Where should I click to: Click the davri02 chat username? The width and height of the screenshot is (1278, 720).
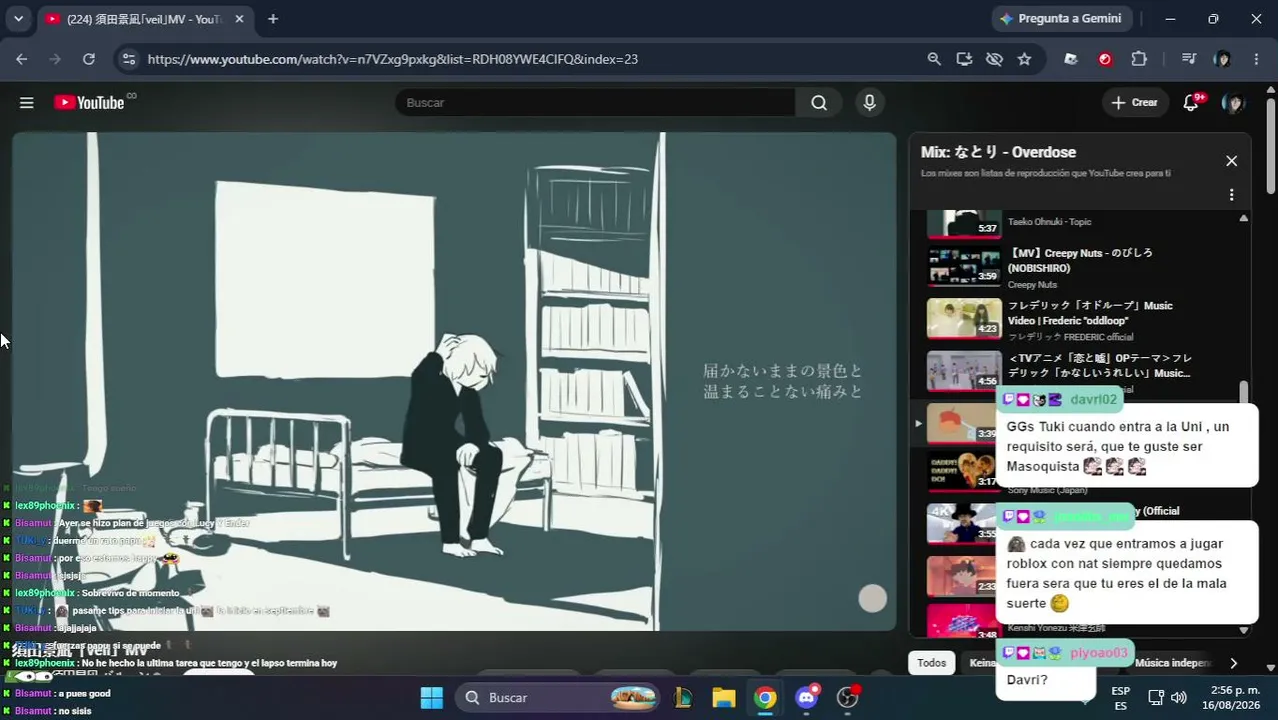[x=1093, y=399]
